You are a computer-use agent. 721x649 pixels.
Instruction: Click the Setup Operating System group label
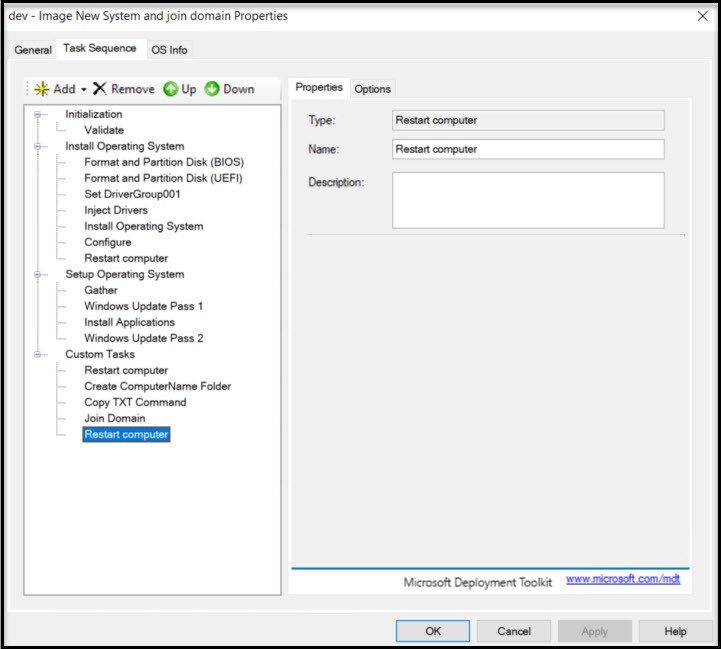[125, 275]
